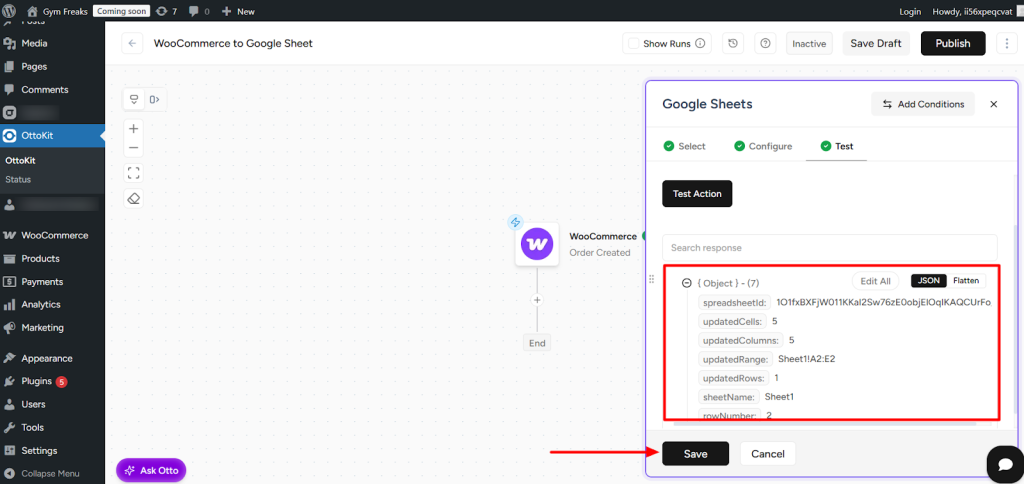Click the Search response field
The height and width of the screenshot is (484, 1024).
829,248
